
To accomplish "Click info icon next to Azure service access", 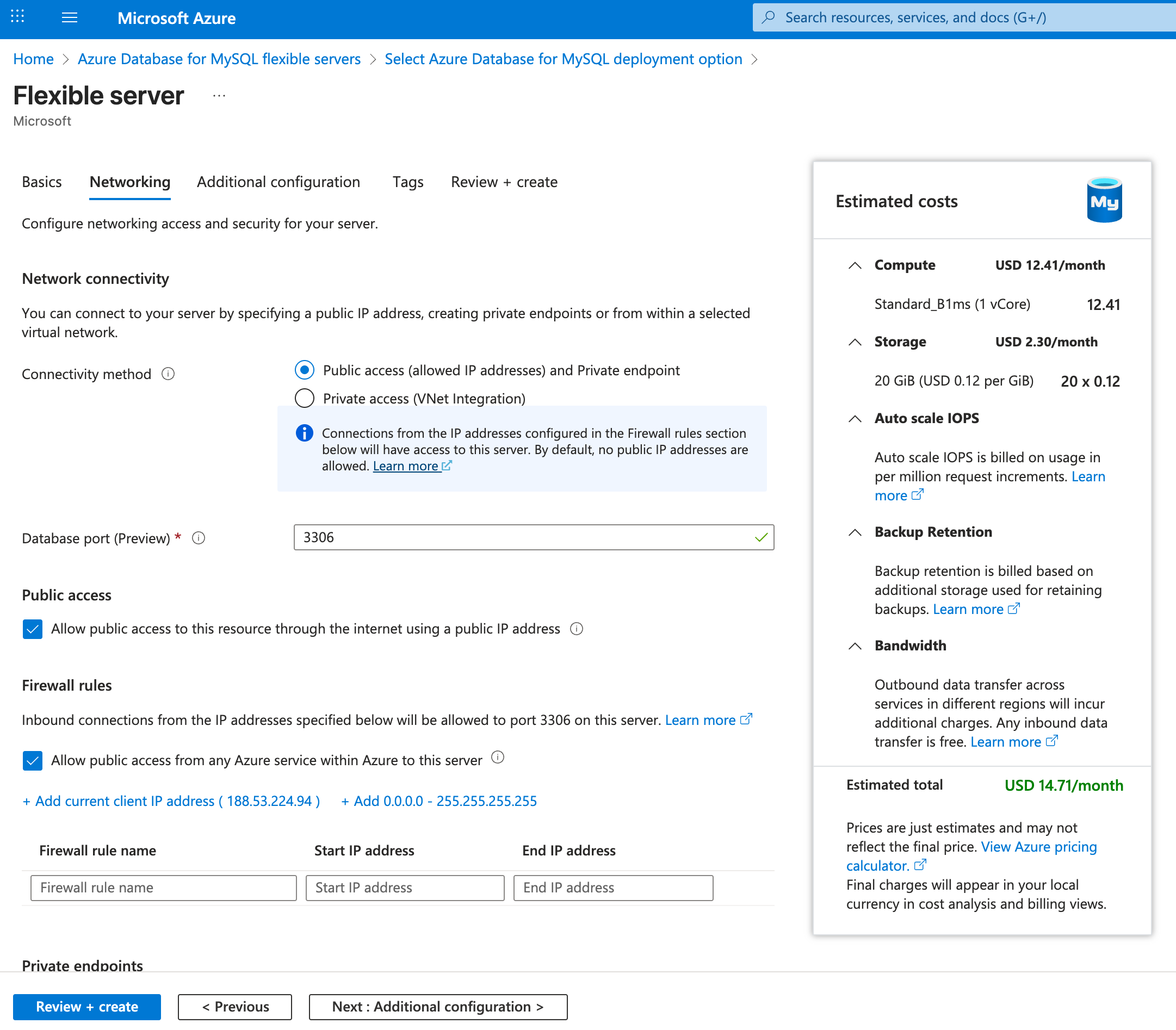I will pyautogui.click(x=498, y=758).
